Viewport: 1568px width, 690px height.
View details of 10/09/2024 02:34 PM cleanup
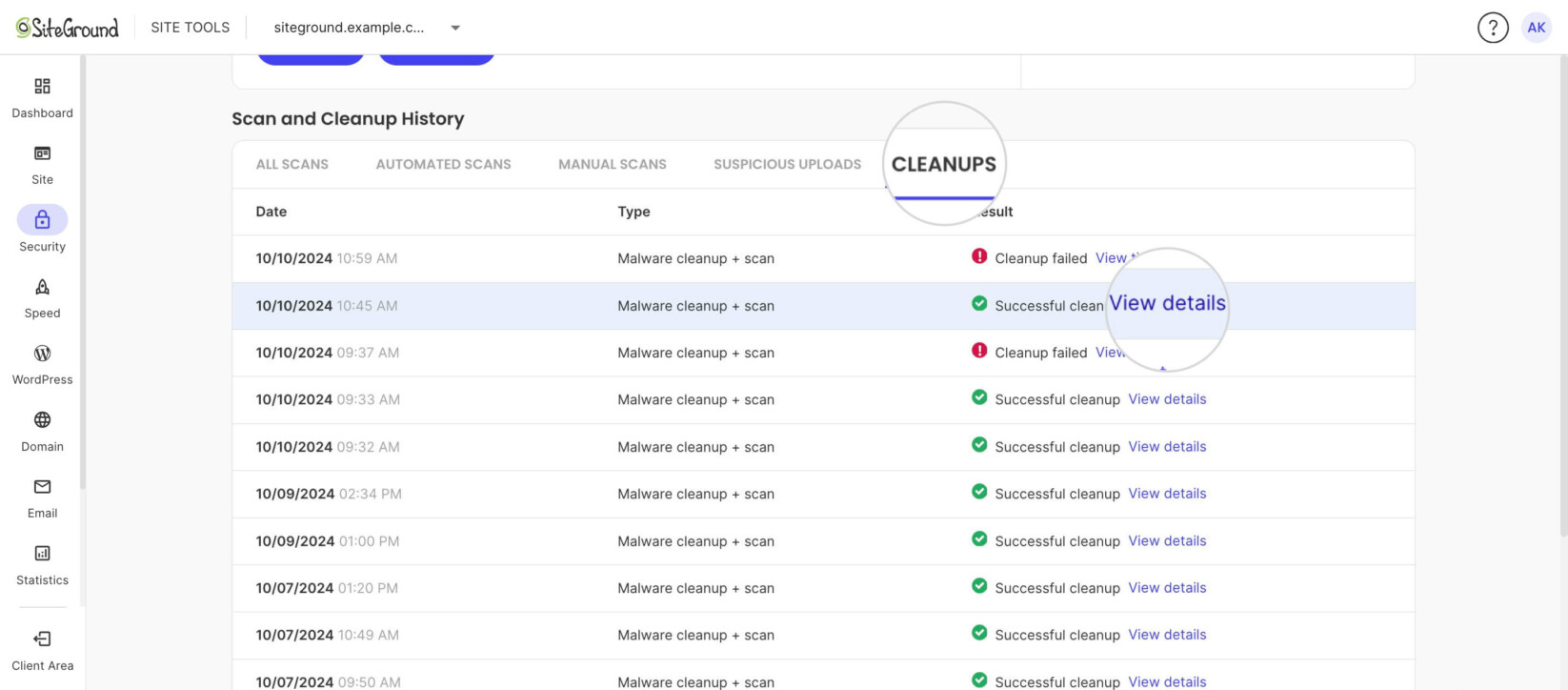tap(1167, 494)
